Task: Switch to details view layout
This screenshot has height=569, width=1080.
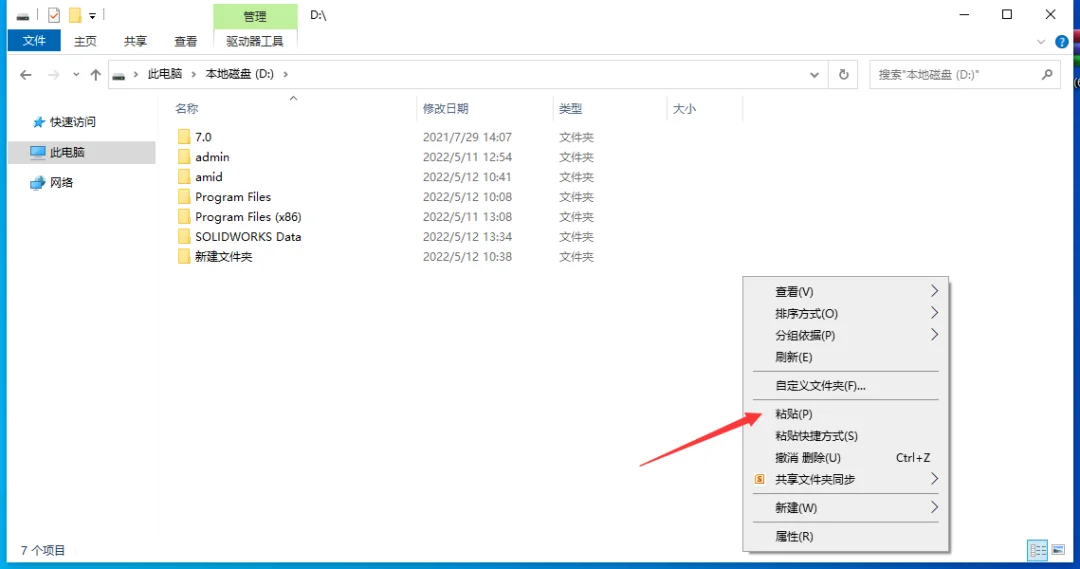Action: click(1037, 550)
